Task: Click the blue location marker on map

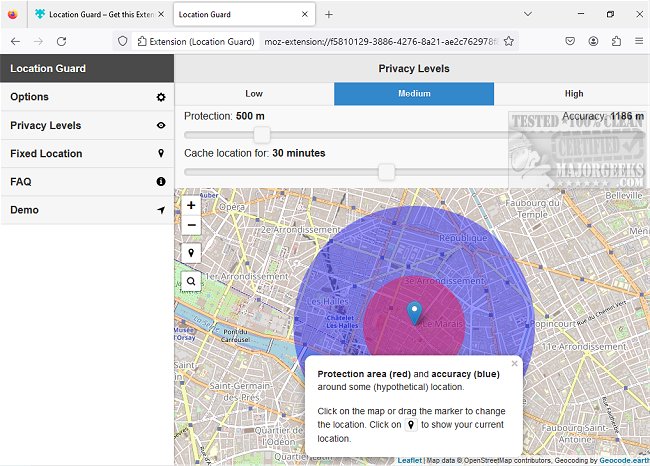Action: click(414, 312)
